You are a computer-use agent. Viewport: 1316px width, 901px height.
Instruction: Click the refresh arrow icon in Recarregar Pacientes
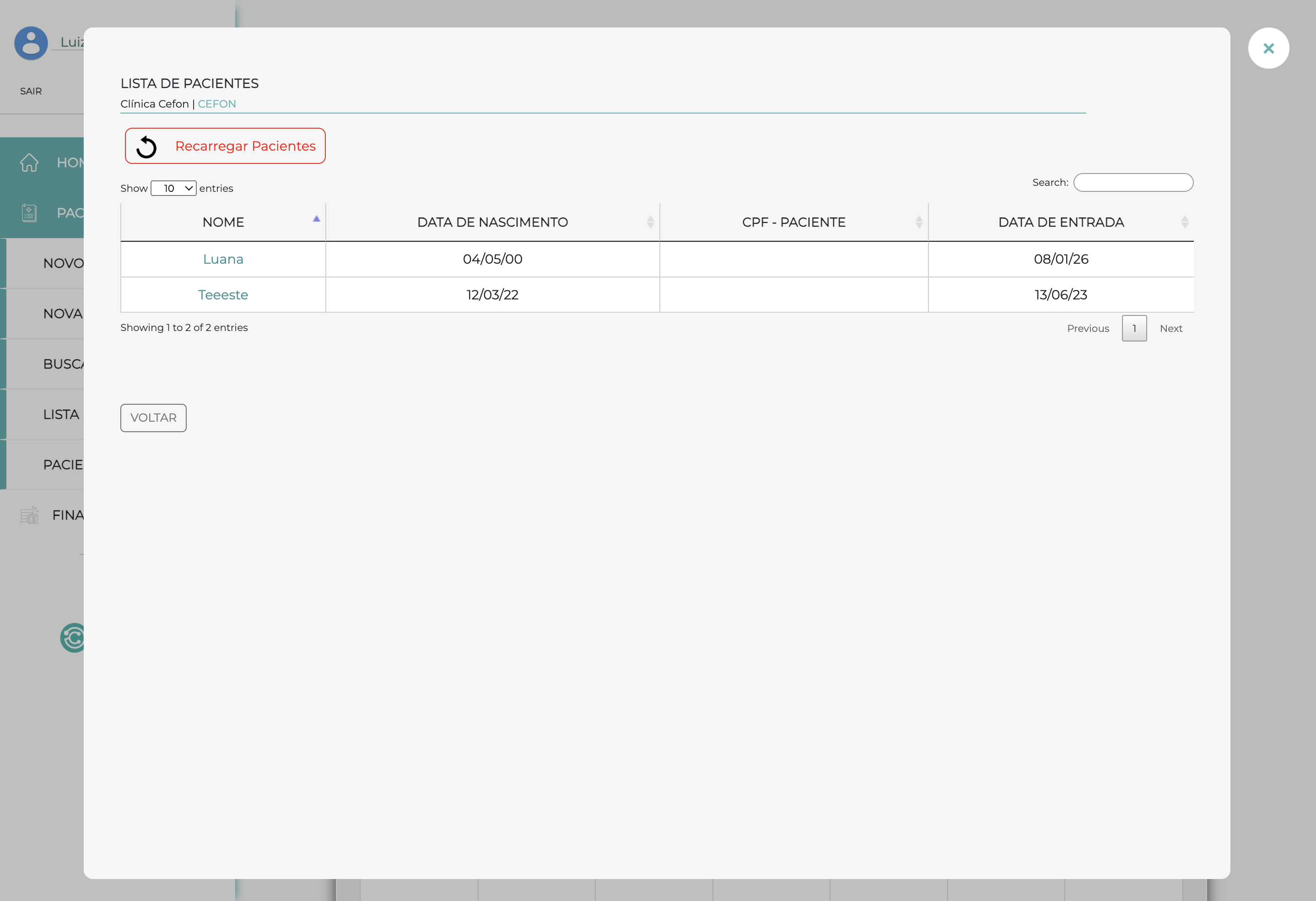pos(147,146)
